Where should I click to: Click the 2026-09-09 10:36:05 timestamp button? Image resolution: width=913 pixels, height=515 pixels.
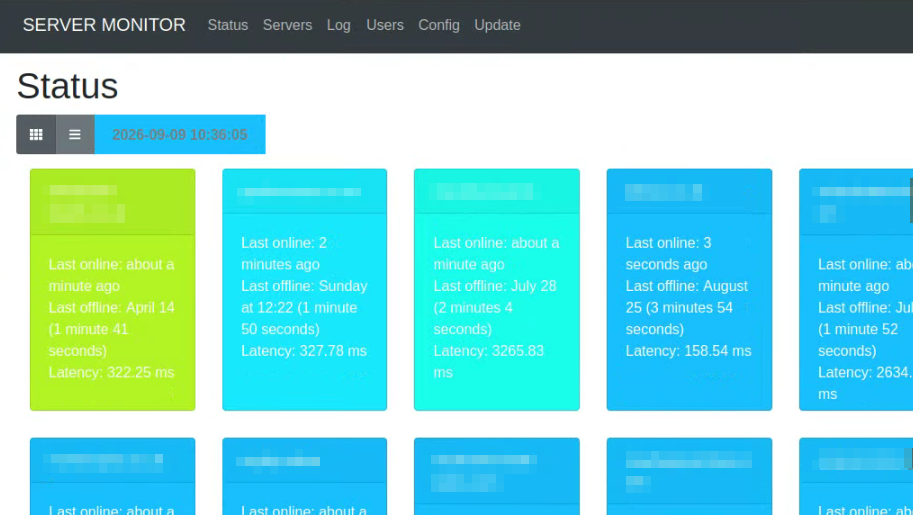coord(180,135)
